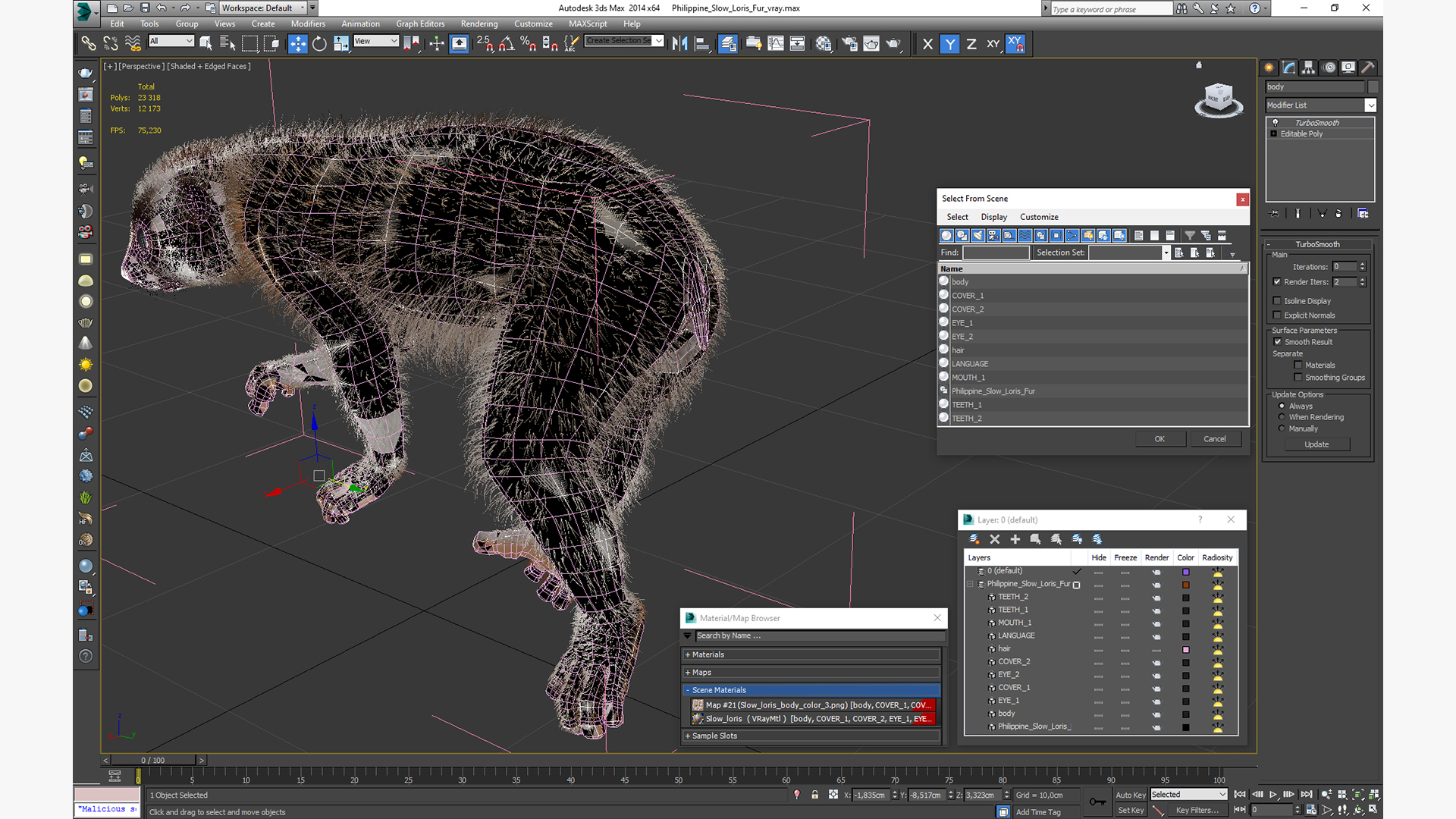Enable Isoline Display checkbox
Viewport: 1456px width, 819px height.
1277,301
